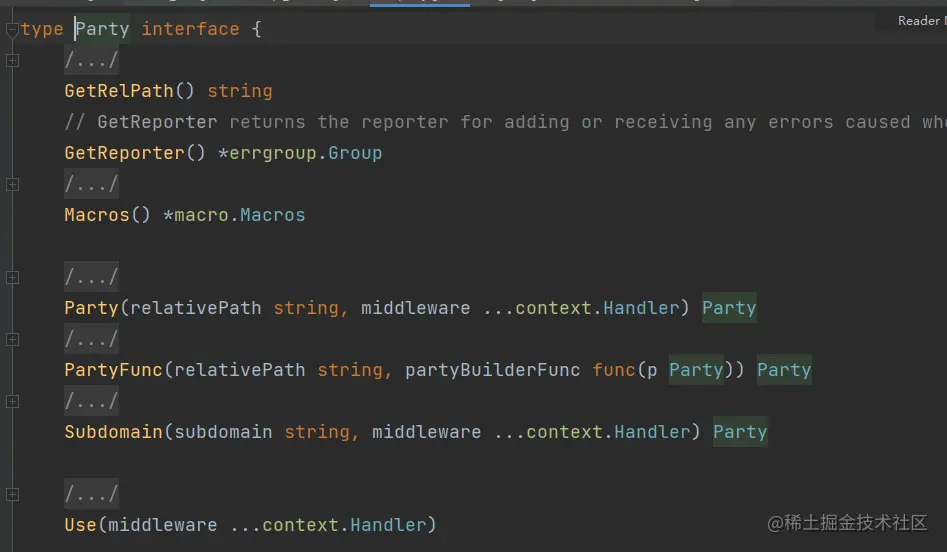Expand gutter plus icon above PartyFunc line
This screenshot has height=552, width=947.
(x=12, y=339)
